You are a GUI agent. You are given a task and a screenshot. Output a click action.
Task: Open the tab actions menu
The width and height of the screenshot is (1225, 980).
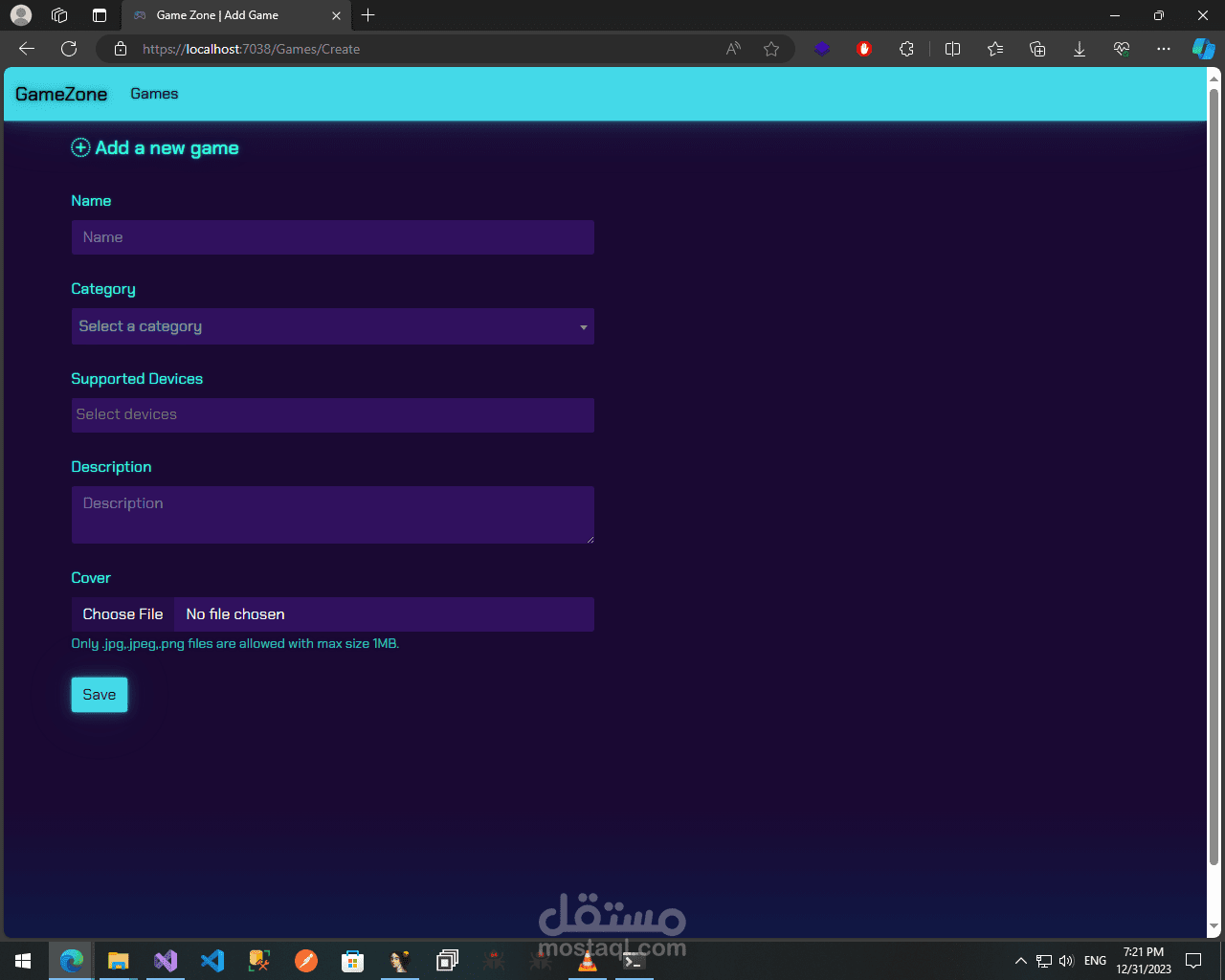pyautogui.click(x=100, y=15)
